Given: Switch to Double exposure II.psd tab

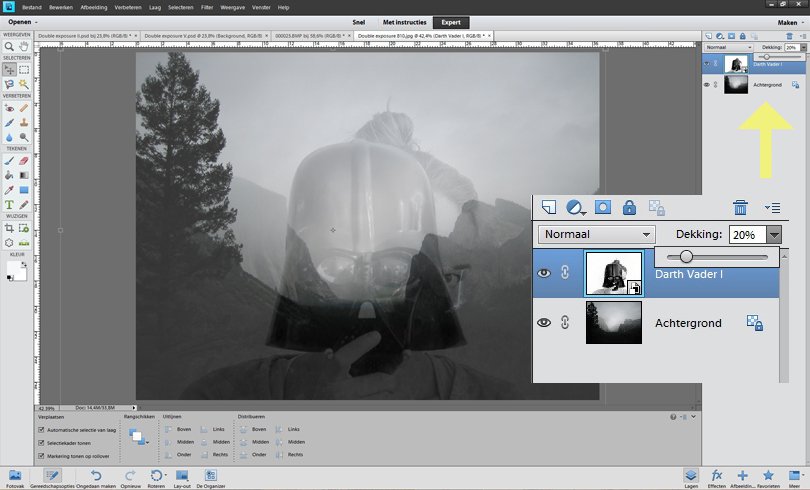Looking at the screenshot, I should [x=84, y=36].
